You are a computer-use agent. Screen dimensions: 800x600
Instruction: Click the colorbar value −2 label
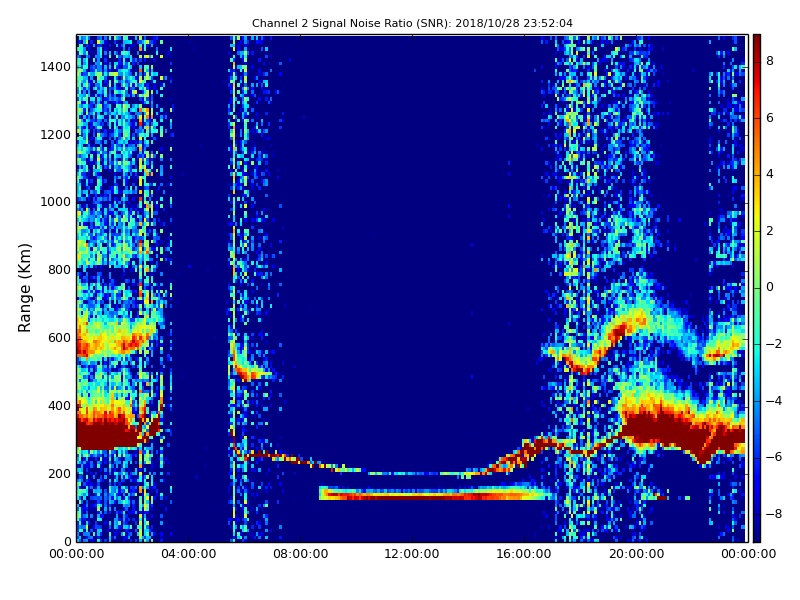coord(774,344)
